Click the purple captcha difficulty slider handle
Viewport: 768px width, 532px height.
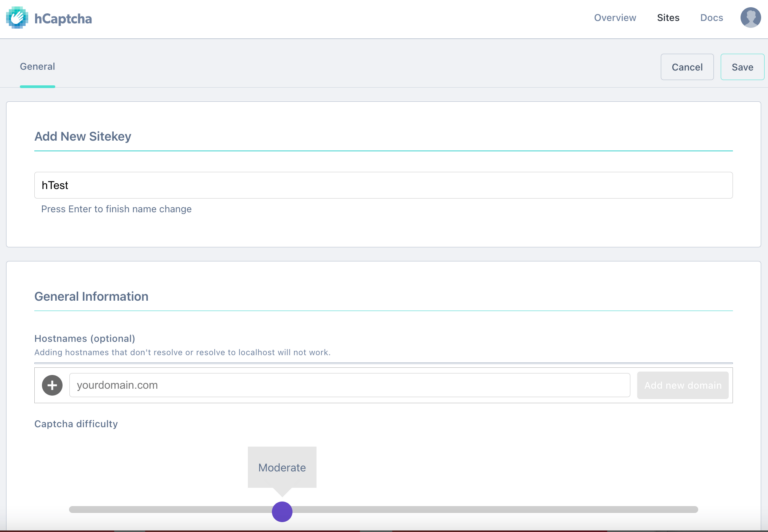(x=282, y=511)
